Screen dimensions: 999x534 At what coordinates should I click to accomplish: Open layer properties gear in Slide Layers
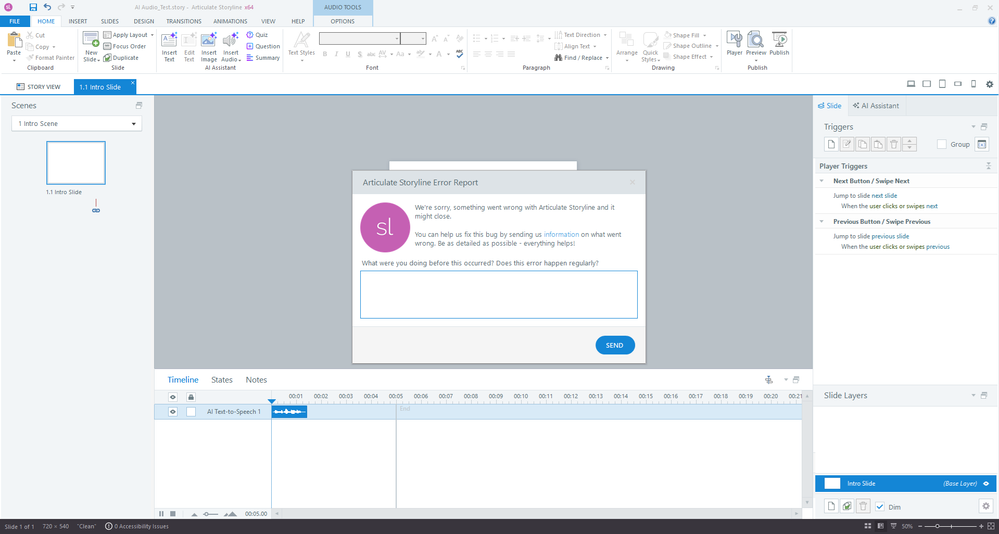pos(985,506)
